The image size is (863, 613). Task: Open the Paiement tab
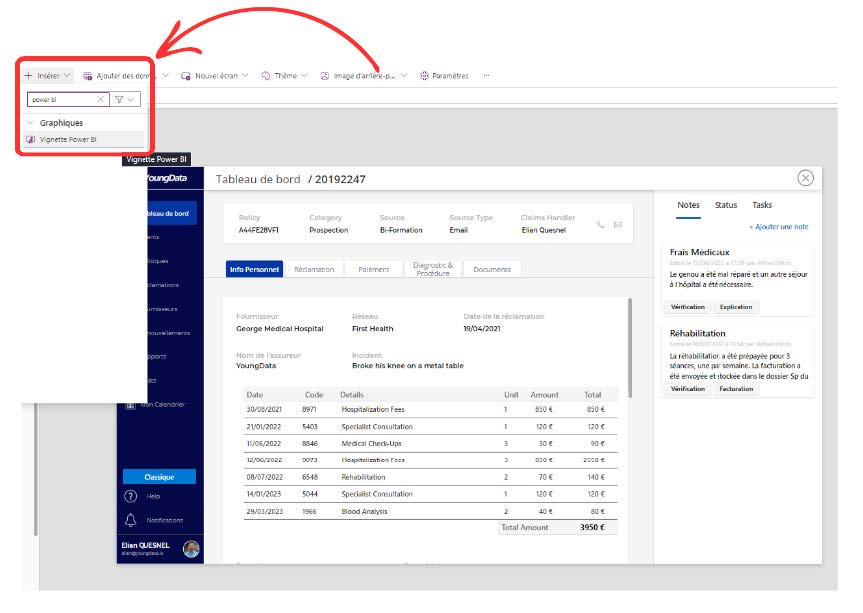click(374, 269)
